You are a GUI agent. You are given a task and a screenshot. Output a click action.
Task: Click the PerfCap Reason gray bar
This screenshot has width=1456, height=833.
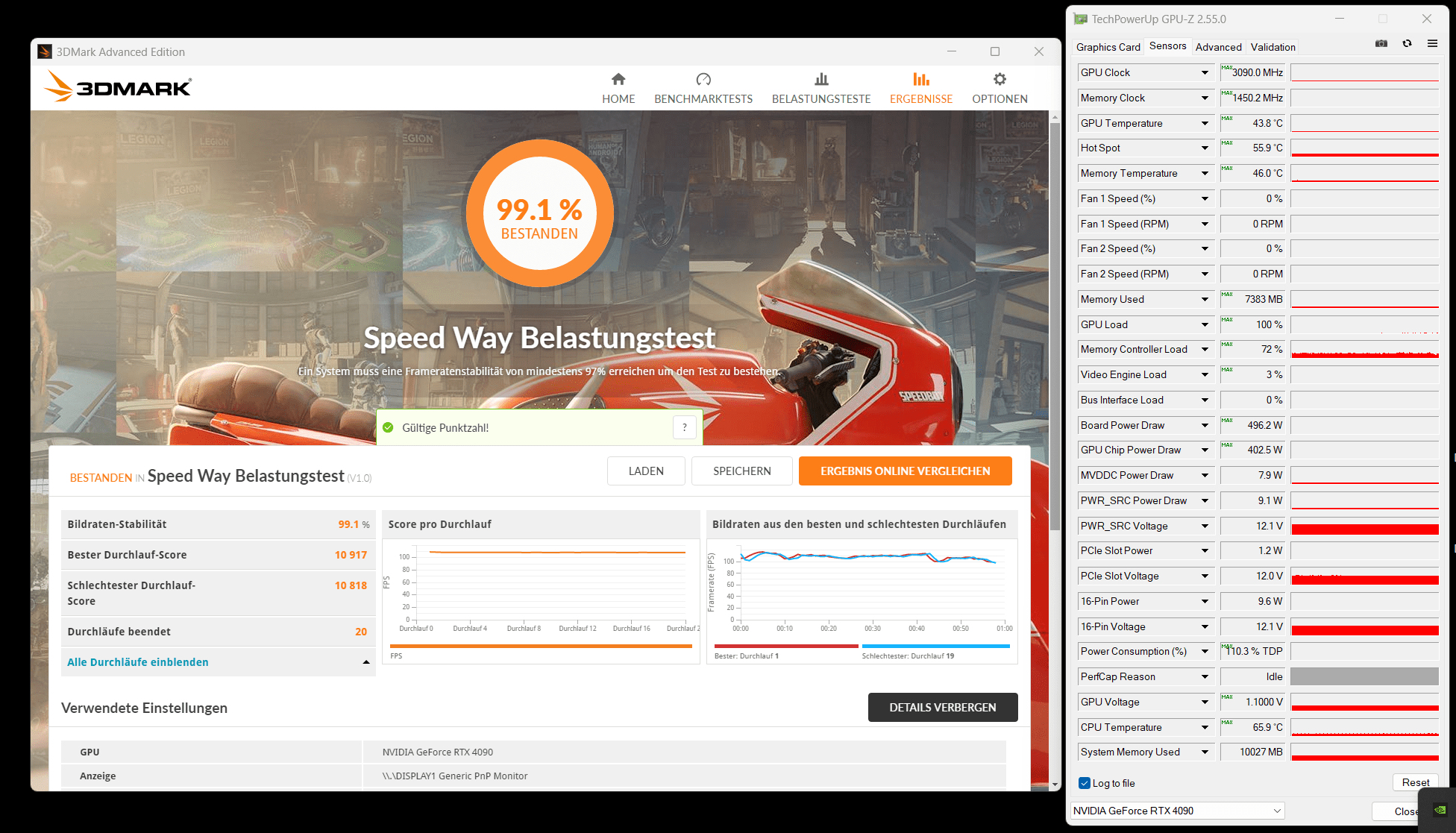click(1364, 676)
